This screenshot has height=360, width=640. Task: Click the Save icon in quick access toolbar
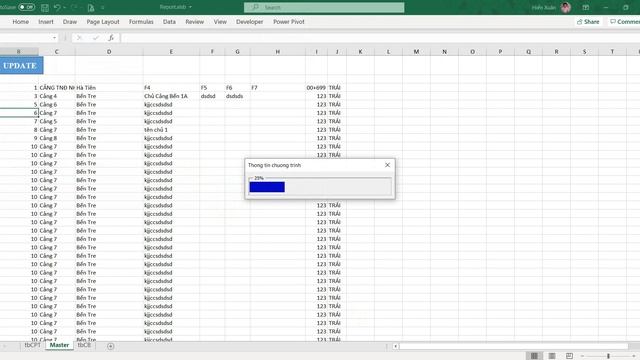tap(45, 7)
